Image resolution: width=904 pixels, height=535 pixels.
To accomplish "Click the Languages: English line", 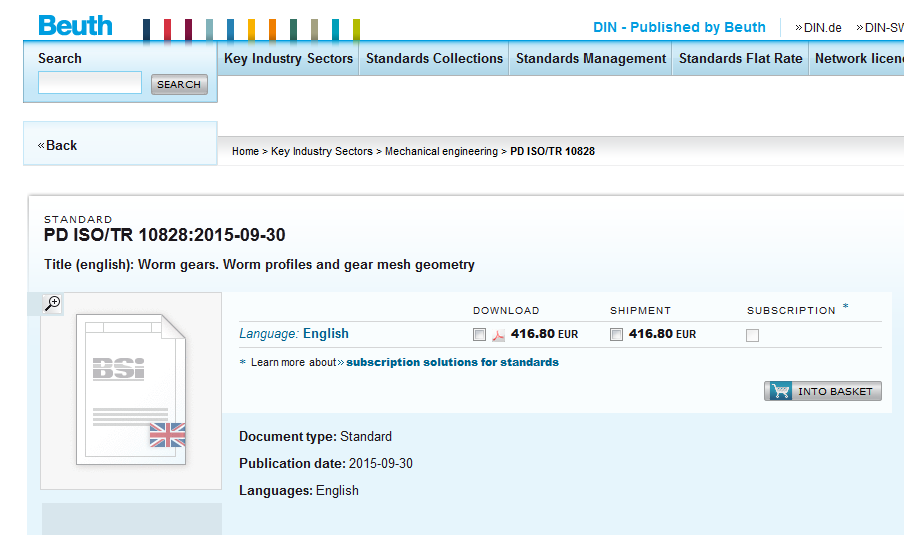I will click(x=299, y=491).
